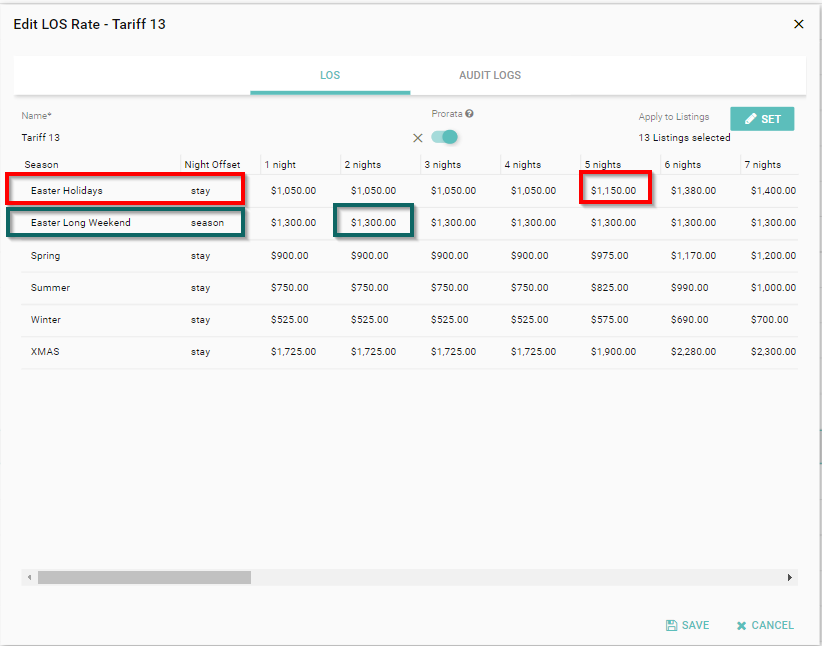Toggle the Prorata switch off

tap(445, 137)
